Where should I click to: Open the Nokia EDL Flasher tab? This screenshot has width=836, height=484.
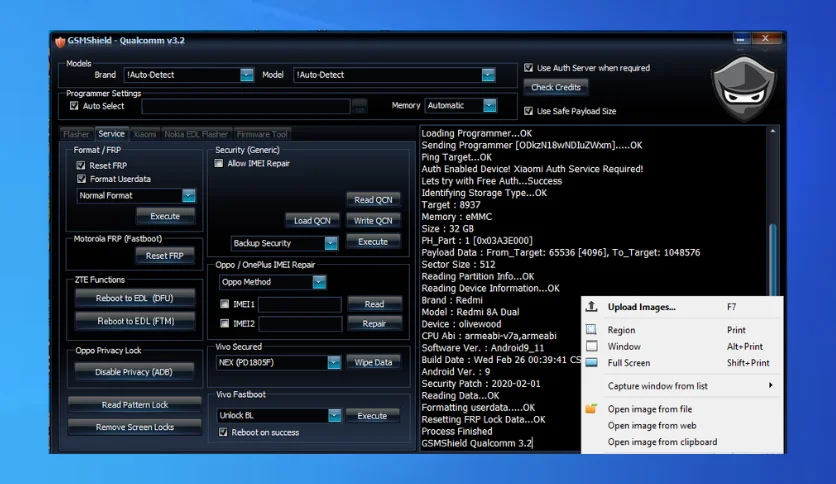tap(196, 134)
